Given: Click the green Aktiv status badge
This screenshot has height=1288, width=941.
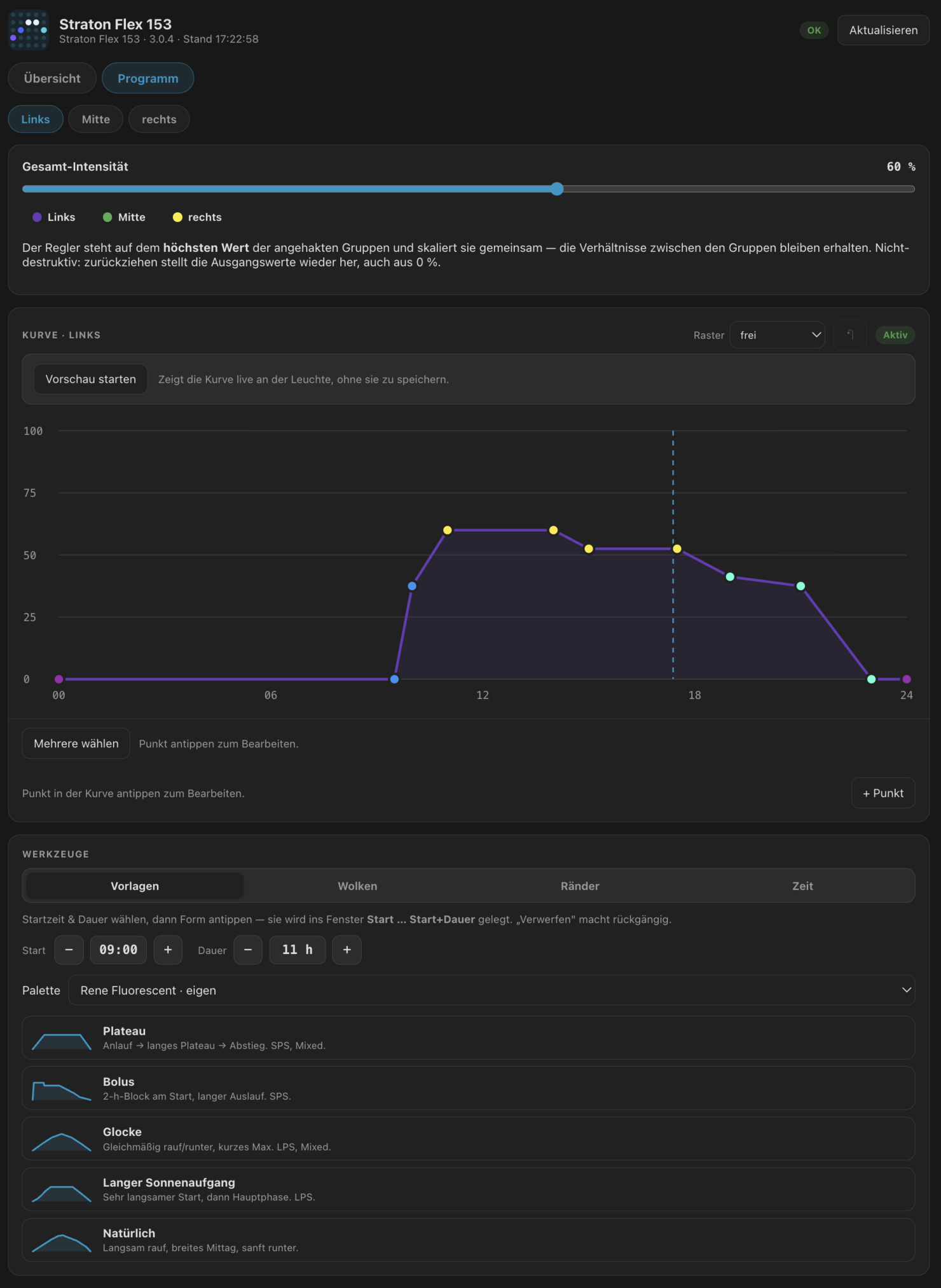Looking at the screenshot, I should click(x=895, y=335).
